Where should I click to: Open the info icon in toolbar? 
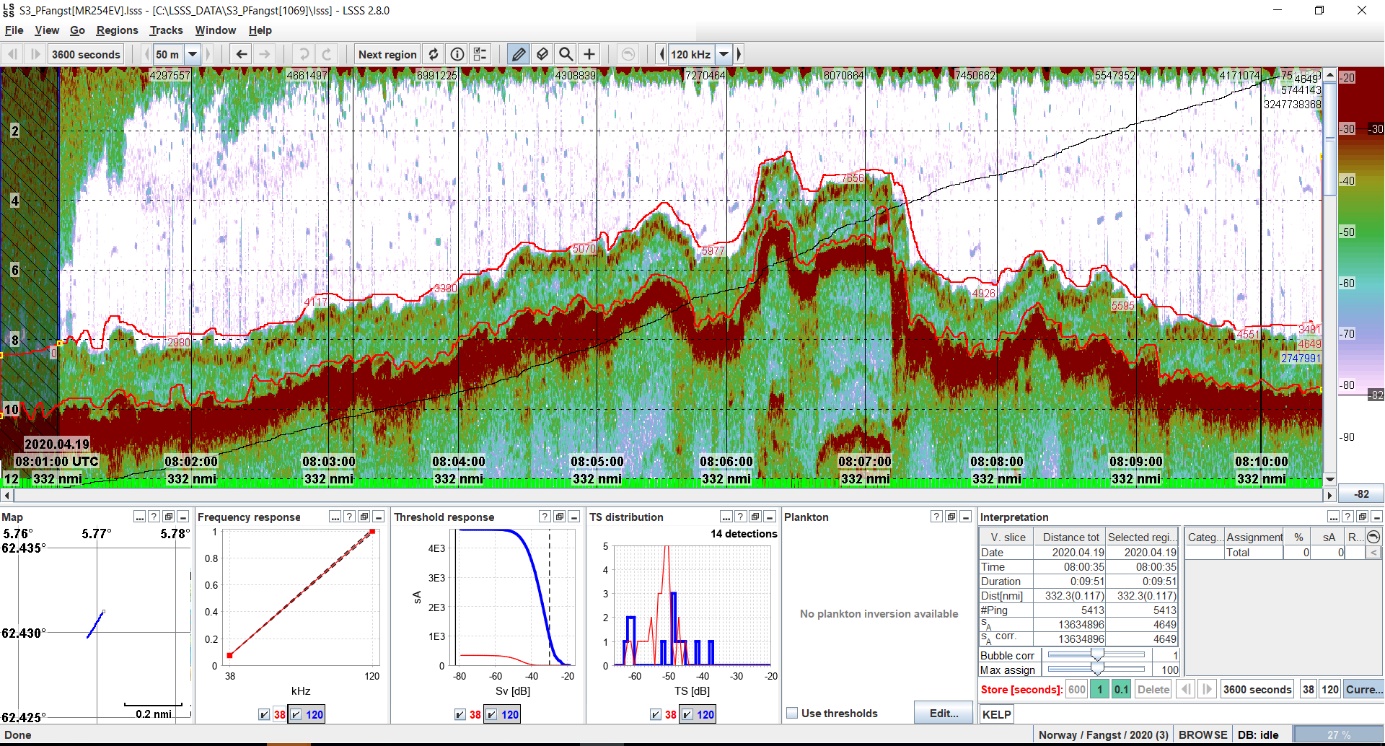click(x=457, y=54)
